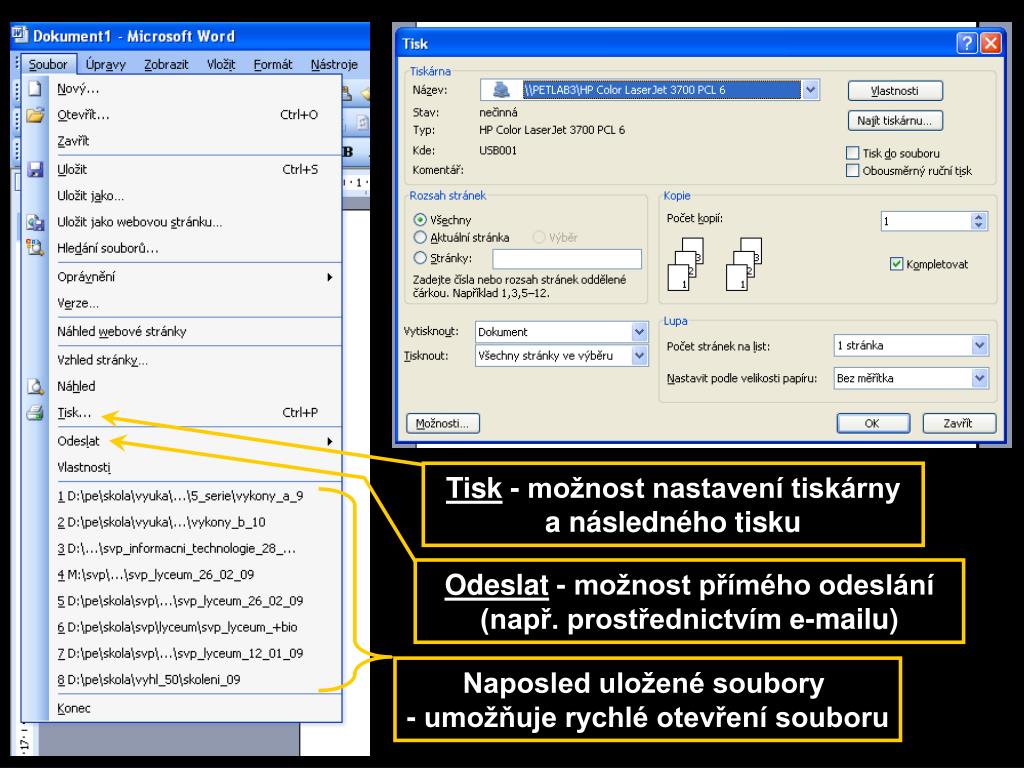
Task: Open the Zobrazit menu
Action: pyautogui.click(x=166, y=64)
